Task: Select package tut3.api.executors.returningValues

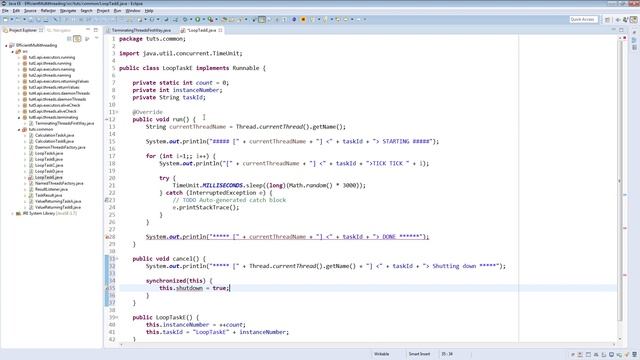Action: pos(58,82)
